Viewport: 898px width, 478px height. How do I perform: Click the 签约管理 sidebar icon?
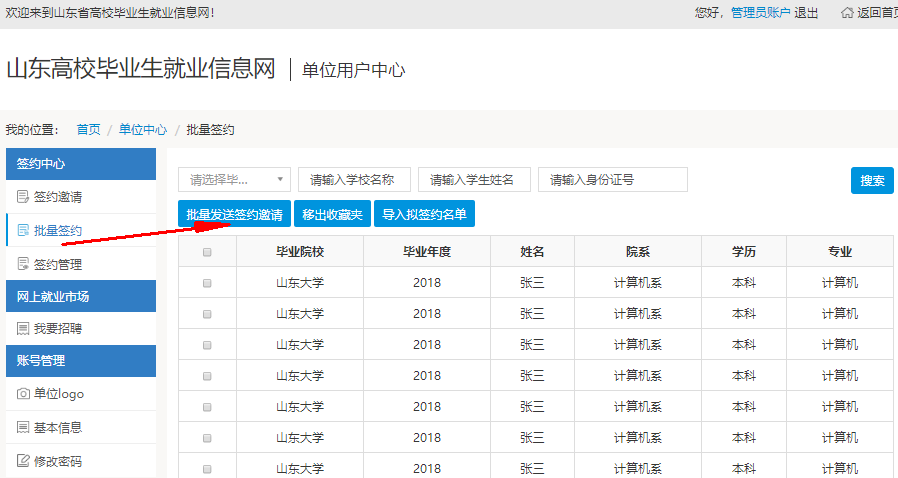(23, 264)
